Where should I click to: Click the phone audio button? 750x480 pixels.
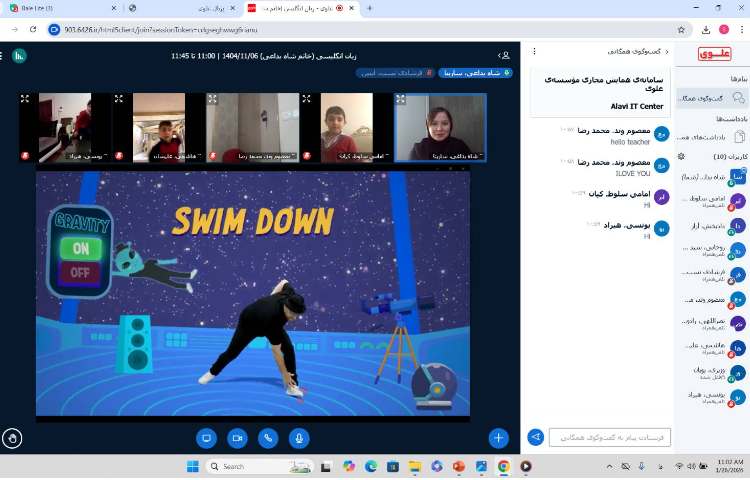268,438
